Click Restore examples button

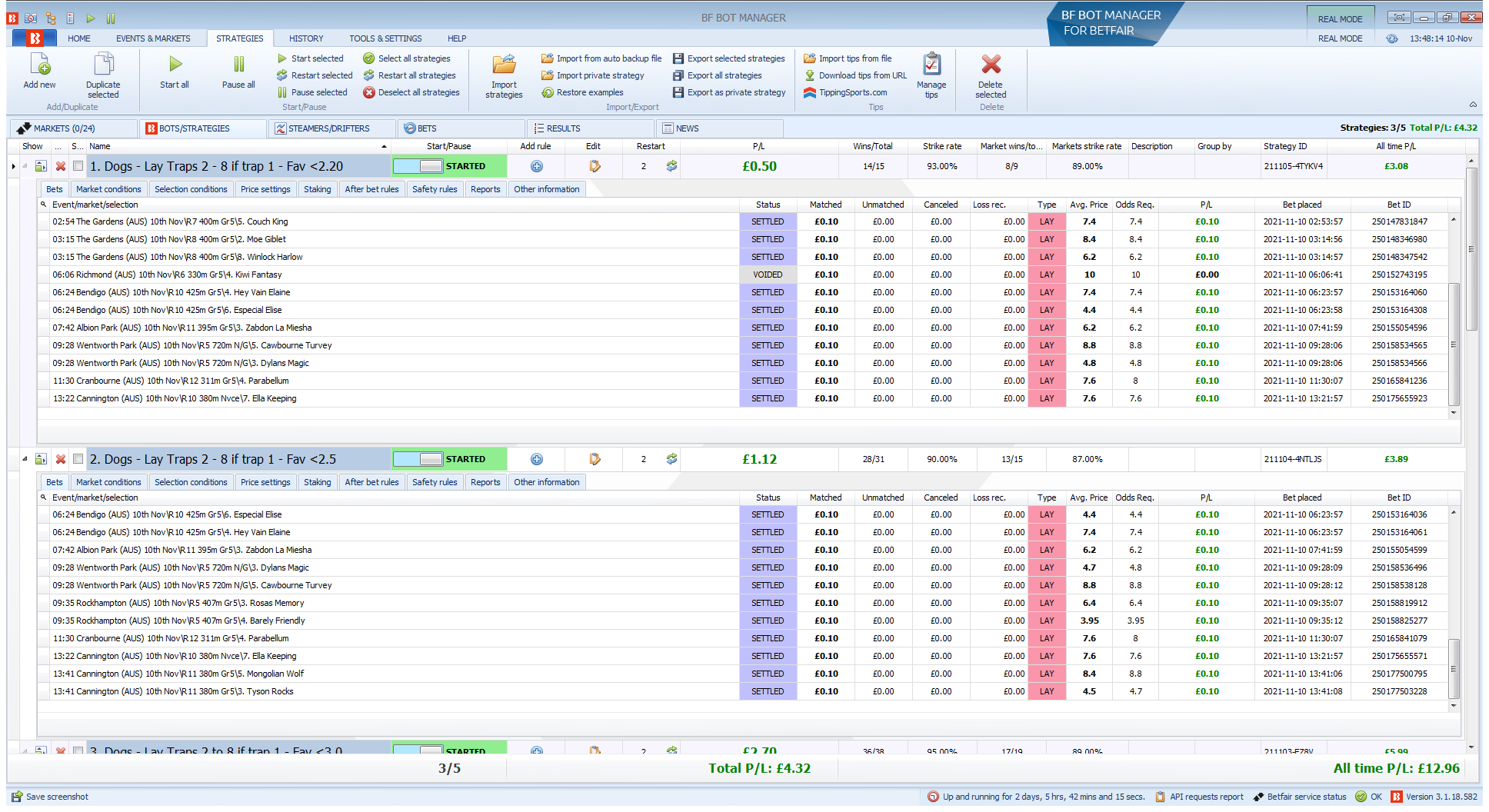tap(582, 92)
